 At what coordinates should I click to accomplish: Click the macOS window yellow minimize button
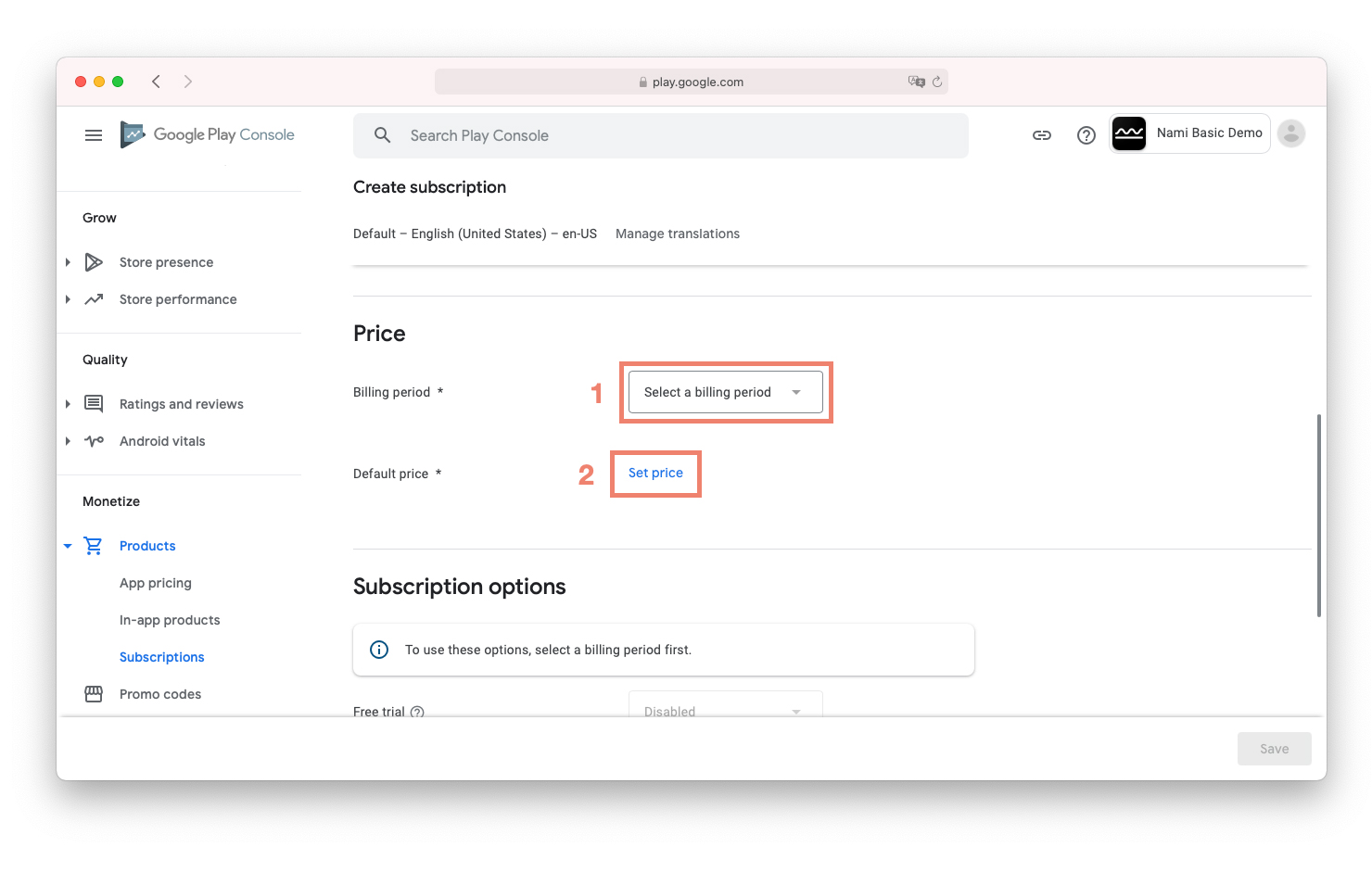click(x=99, y=82)
